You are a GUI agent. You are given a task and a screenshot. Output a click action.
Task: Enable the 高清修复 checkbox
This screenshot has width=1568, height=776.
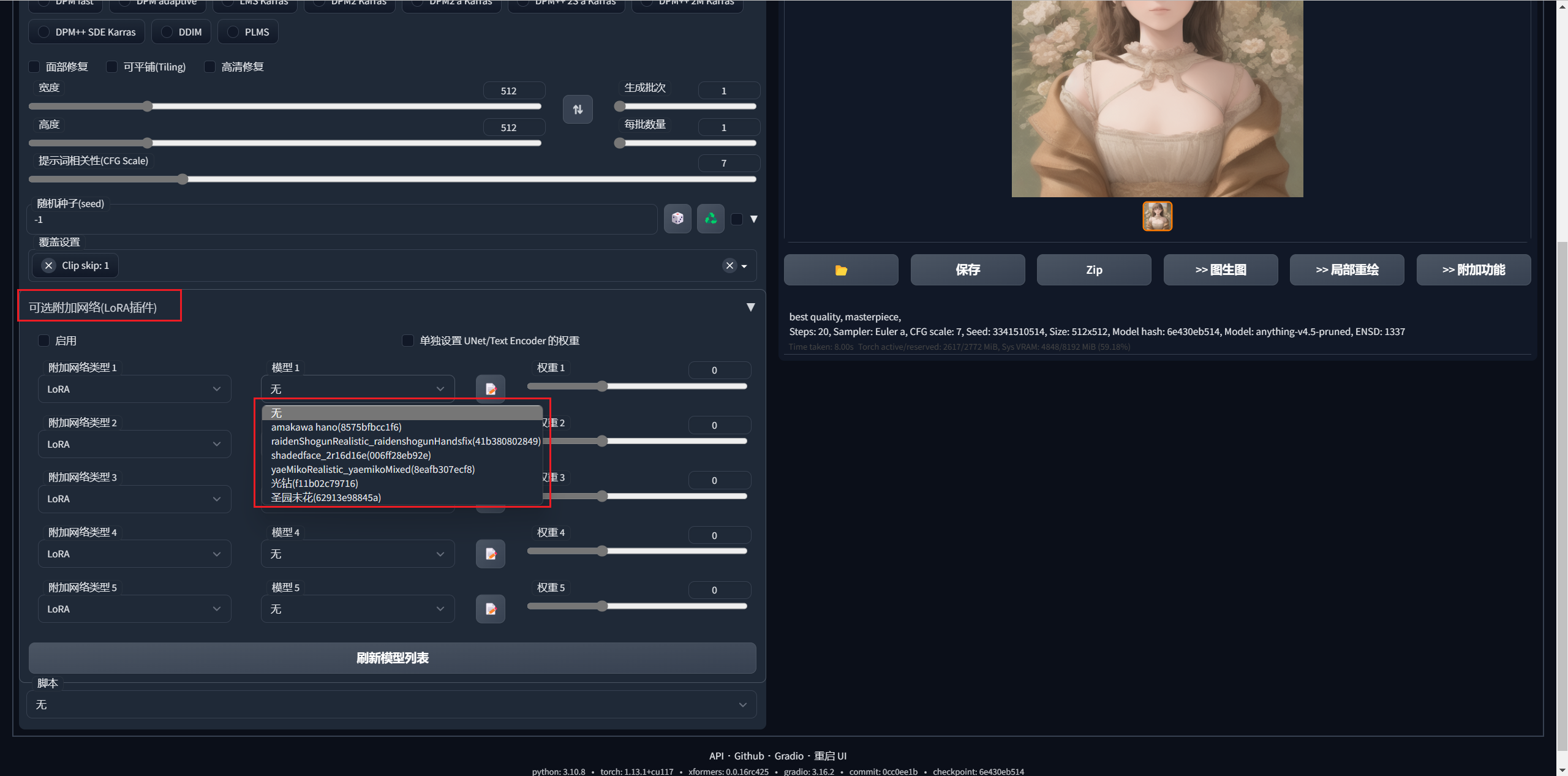[210, 67]
